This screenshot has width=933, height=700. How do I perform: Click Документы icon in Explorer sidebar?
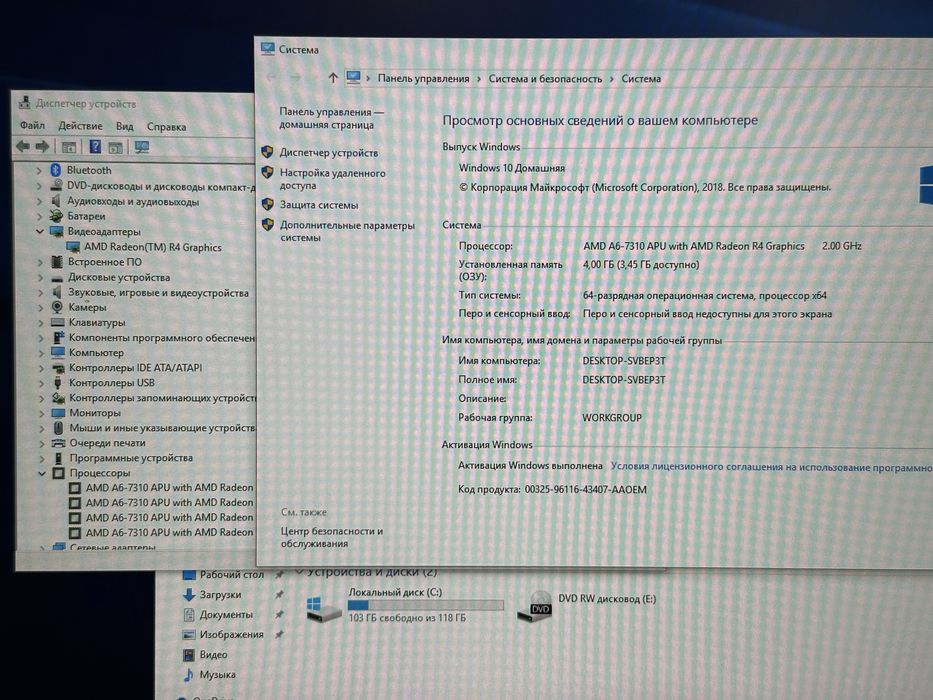point(189,614)
